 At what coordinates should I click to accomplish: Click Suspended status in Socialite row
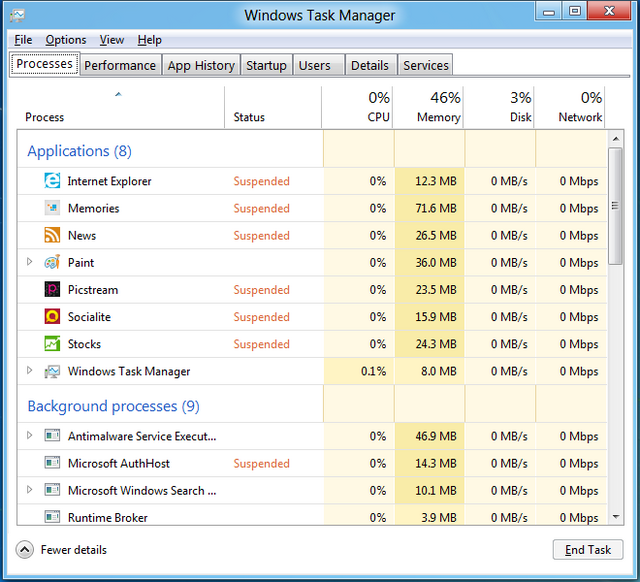[x=261, y=317]
